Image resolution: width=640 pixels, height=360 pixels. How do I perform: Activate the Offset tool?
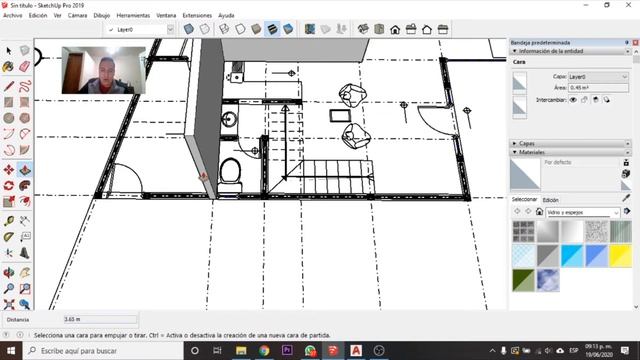coord(24,202)
